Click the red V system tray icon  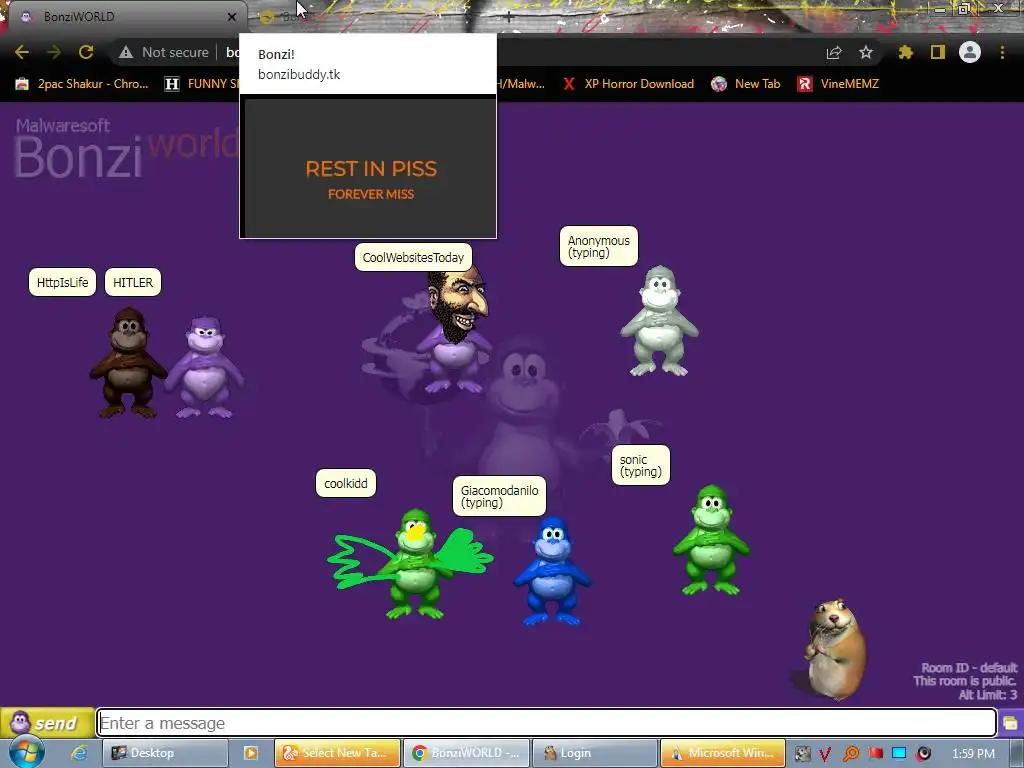pos(825,754)
